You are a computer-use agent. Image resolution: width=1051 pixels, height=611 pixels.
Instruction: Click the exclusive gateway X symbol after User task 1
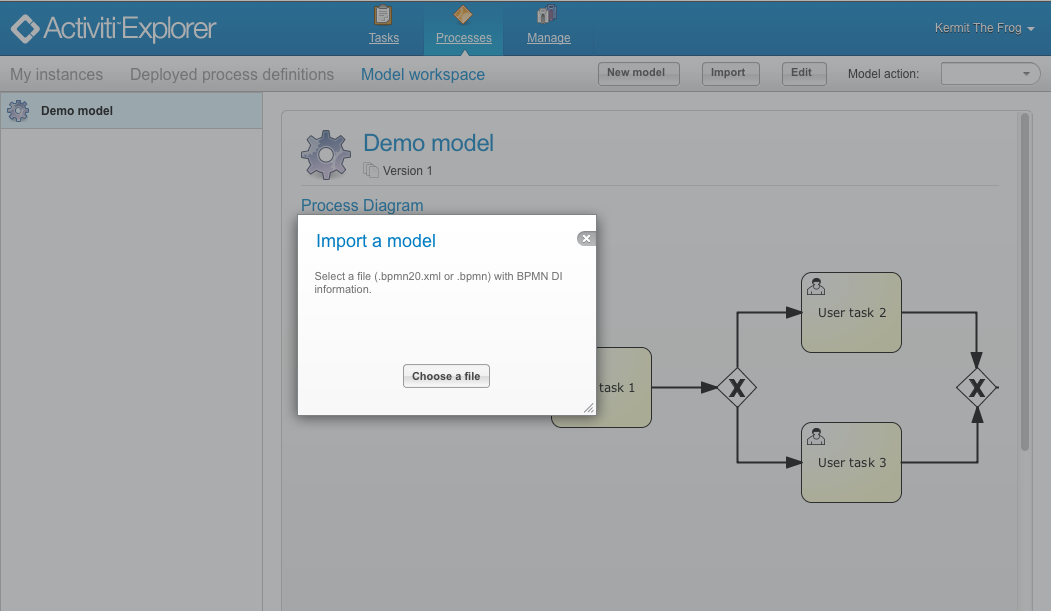pos(736,387)
